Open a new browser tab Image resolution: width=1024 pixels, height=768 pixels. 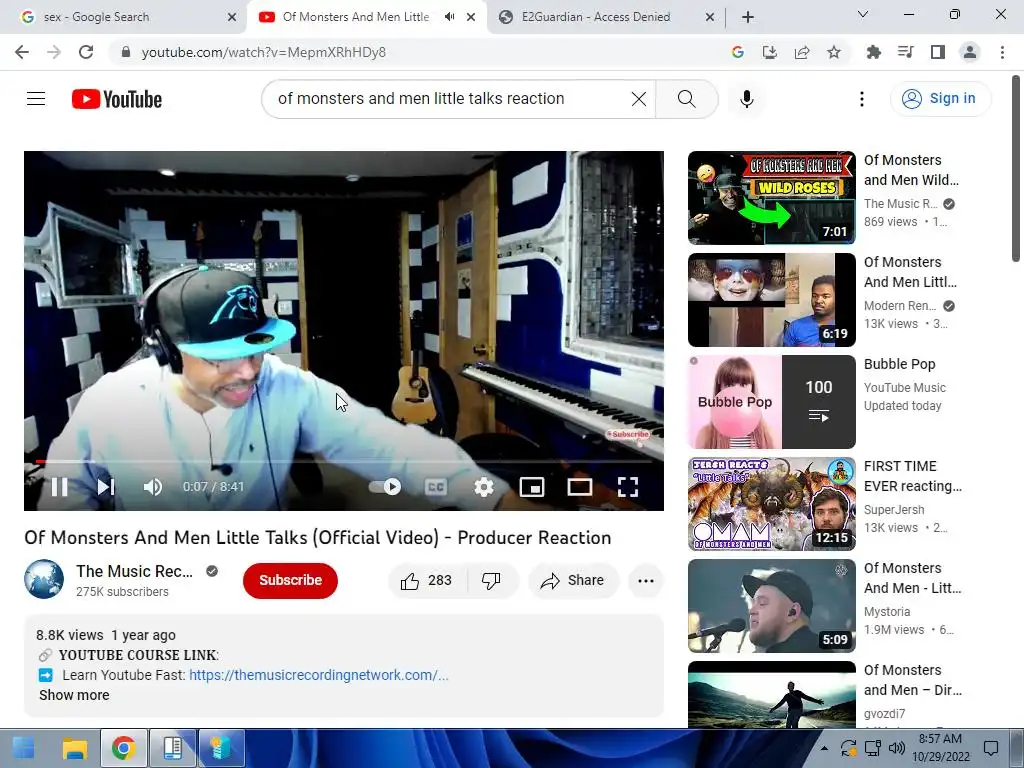(748, 18)
